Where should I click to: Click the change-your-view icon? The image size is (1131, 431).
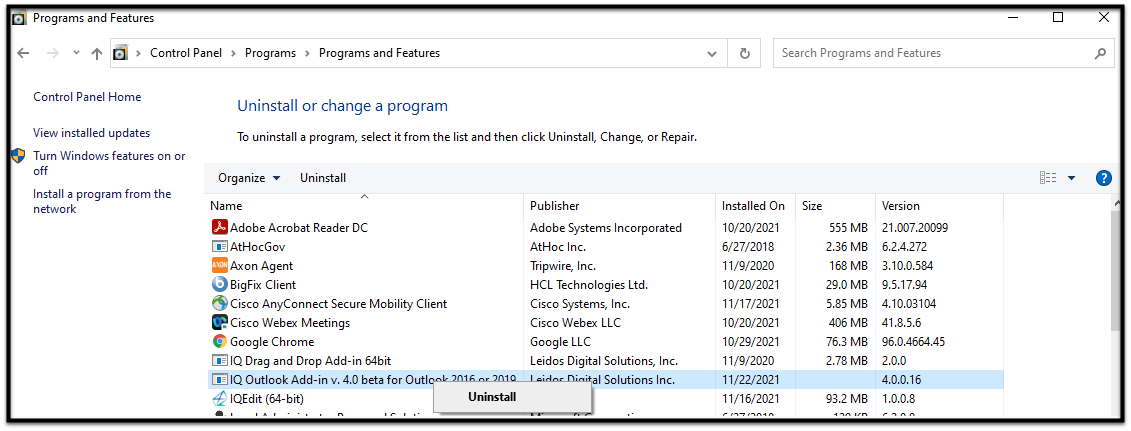1048,178
